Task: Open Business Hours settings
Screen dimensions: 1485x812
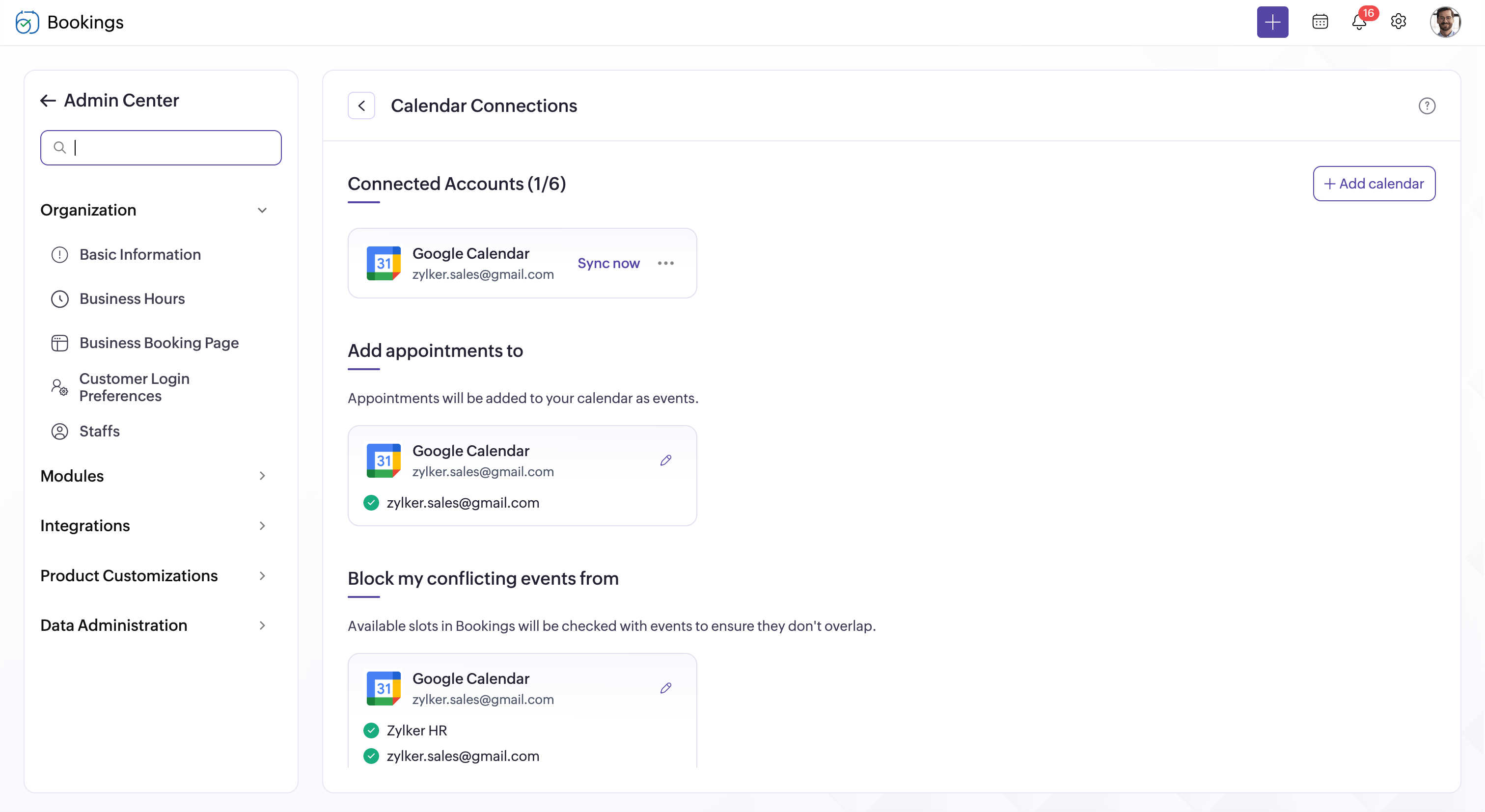Action: tap(132, 298)
